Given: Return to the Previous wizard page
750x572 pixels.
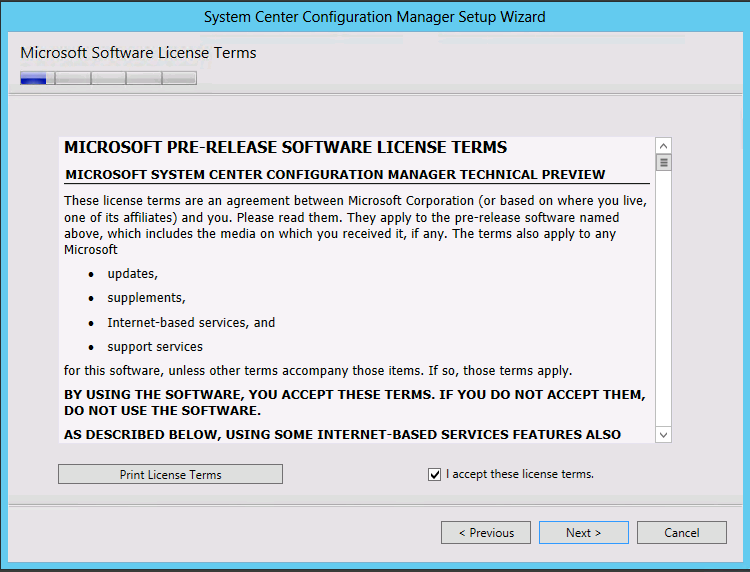Looking at the screenshot, I should coord(486,533).
